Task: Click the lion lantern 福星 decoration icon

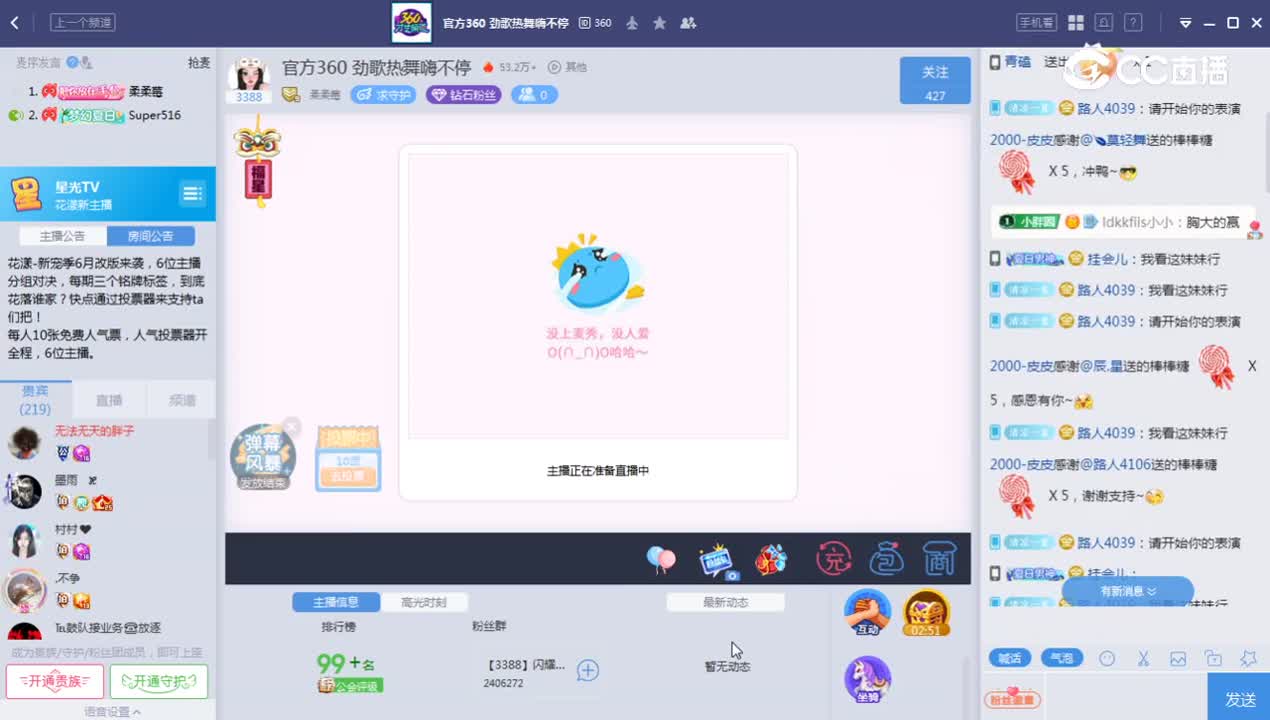Action: click(257, 160)
